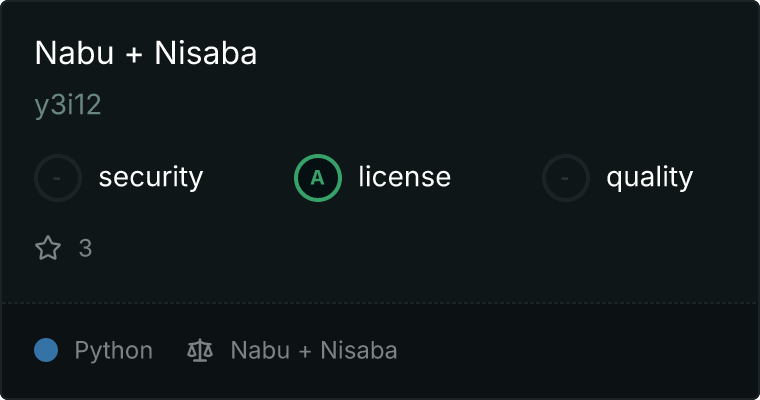Open the Nabu + Nisaba title link
The height and width of the screenshot is (400, 760).
point(146,54)
